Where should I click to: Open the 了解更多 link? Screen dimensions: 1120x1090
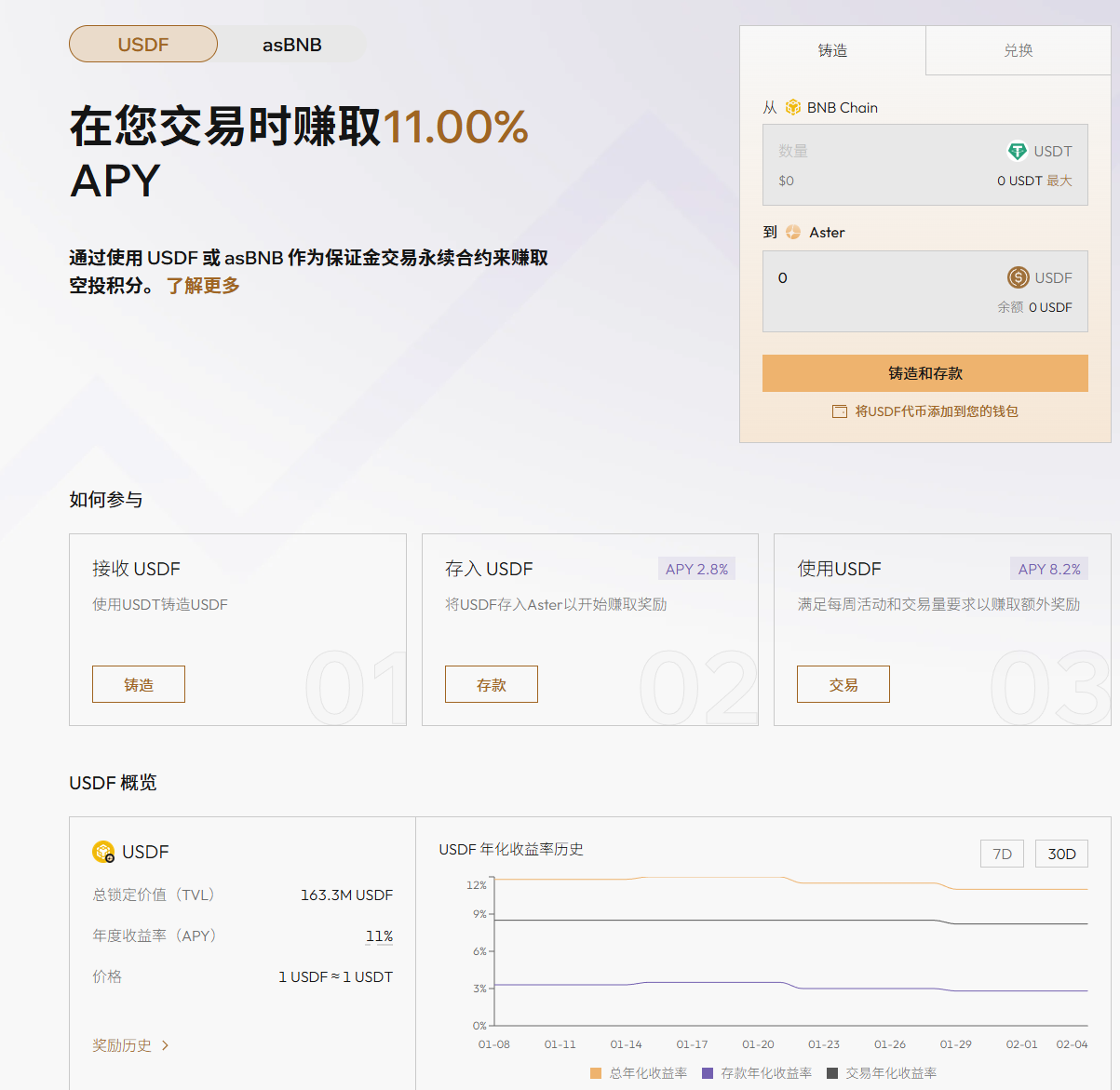(203, 286)
